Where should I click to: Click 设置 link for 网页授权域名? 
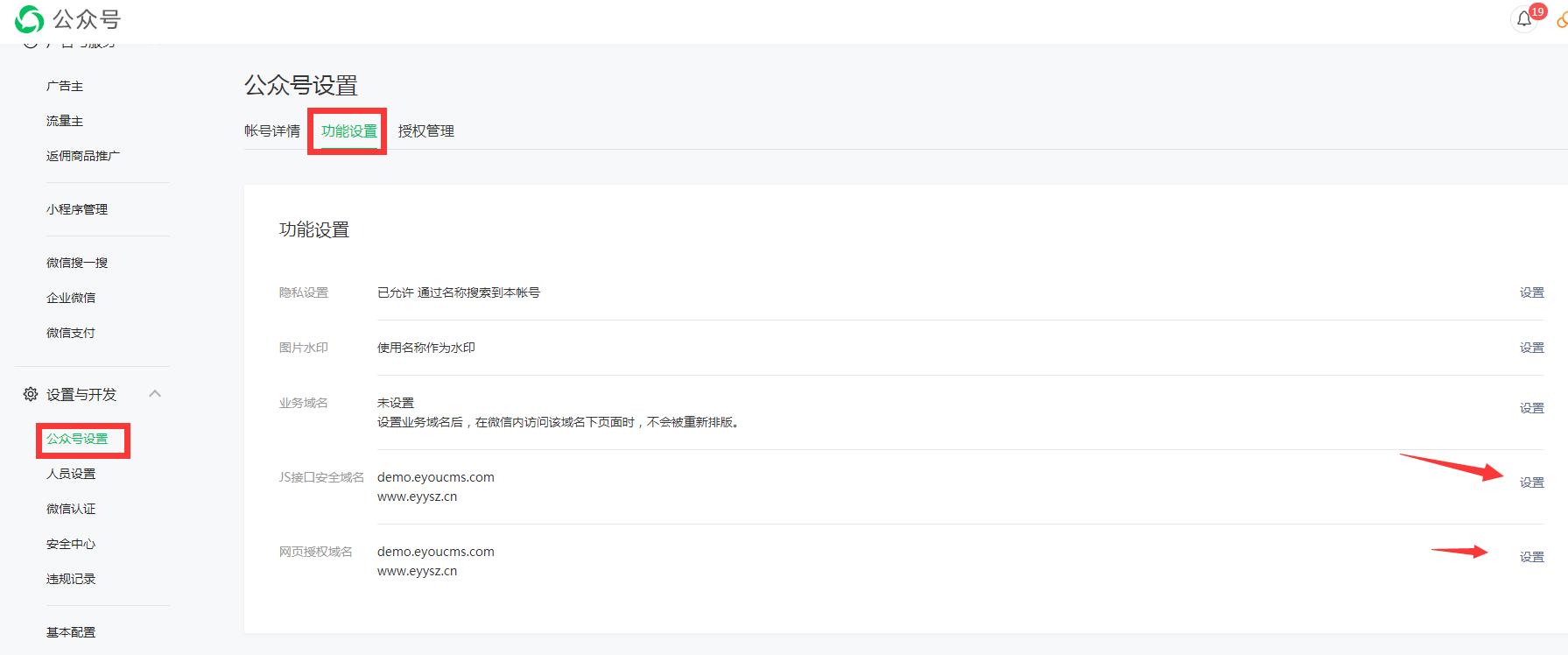[x=1531, y=558]
